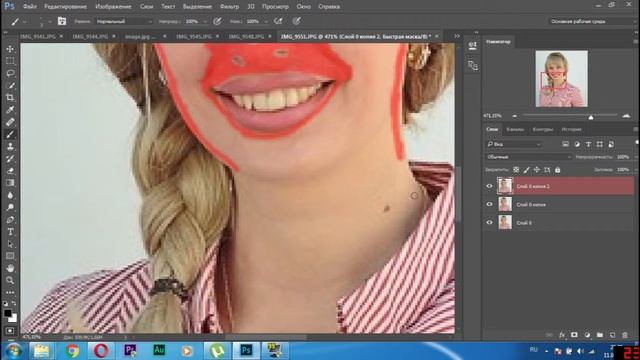640x360 pixels.
Task: Select the Quick Selection tool
Action: point(10,85)
